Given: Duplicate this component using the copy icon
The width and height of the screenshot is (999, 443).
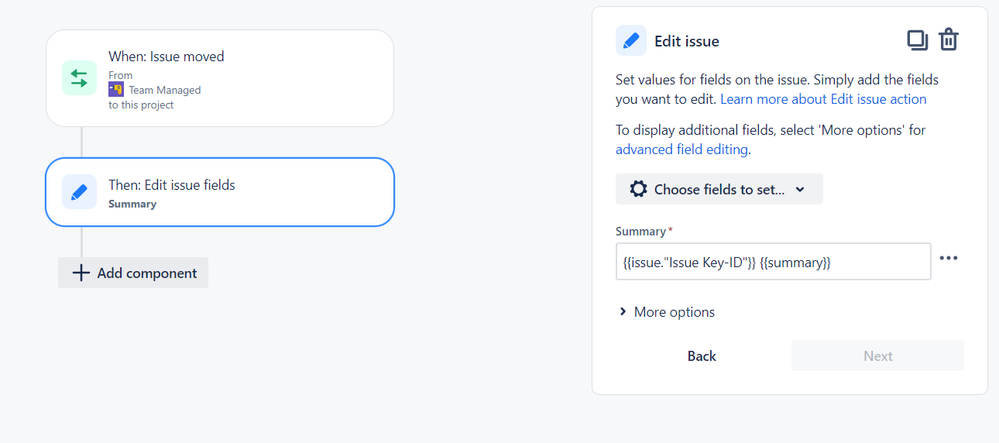Looking at the screenshot, I should (917, 40).
